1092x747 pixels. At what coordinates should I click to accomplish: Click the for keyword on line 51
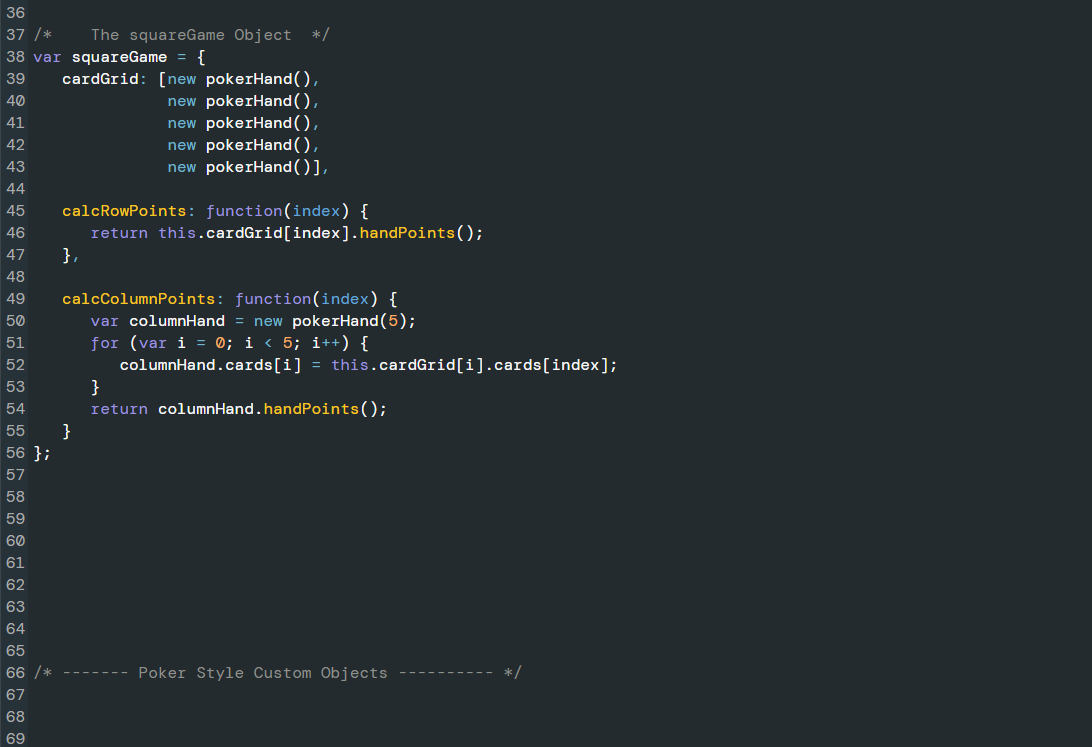click(104, 342)
